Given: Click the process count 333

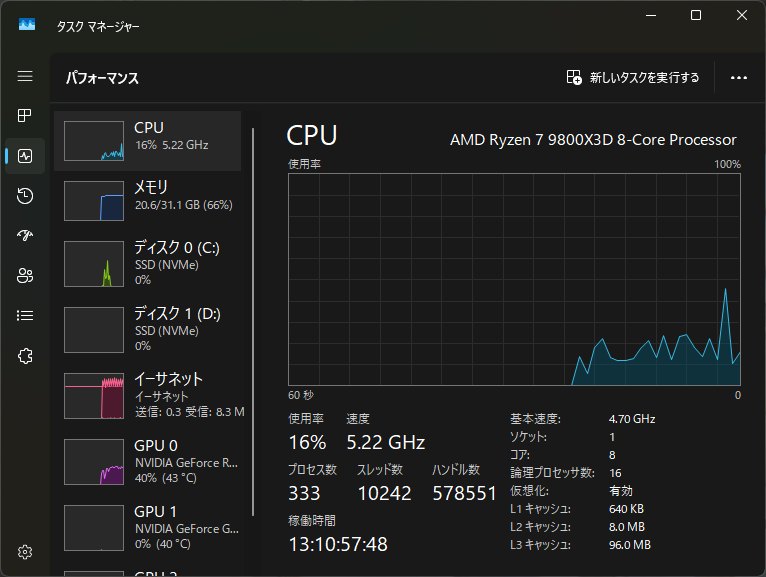Looking at the screenshot, I should 304,493.
